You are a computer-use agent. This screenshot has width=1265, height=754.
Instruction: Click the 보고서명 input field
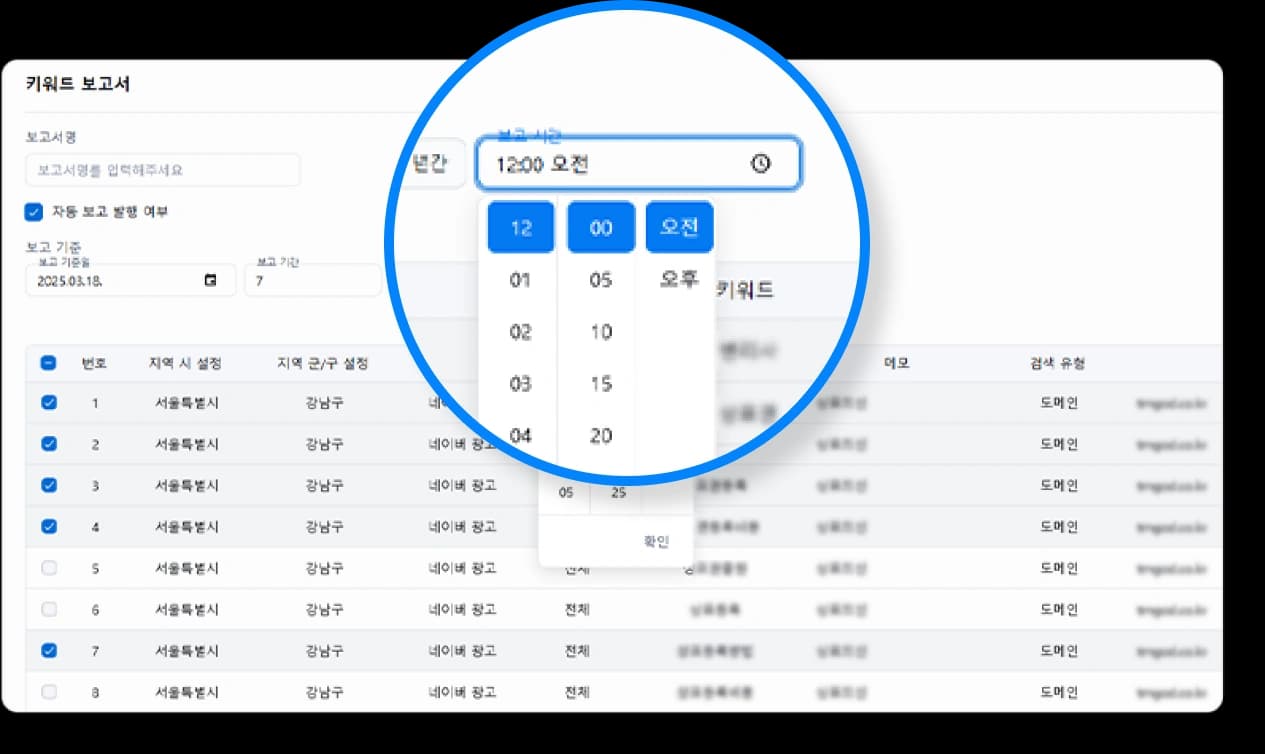tap(163, 170)
